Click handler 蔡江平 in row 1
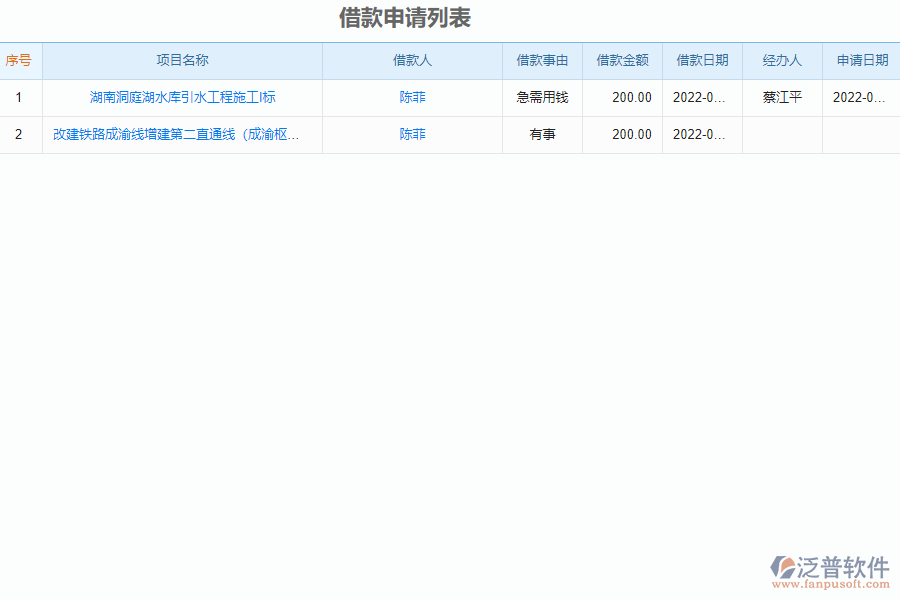The height and width of the screenshot is (600, 900). pyautogui.click(x=781, y=97)
